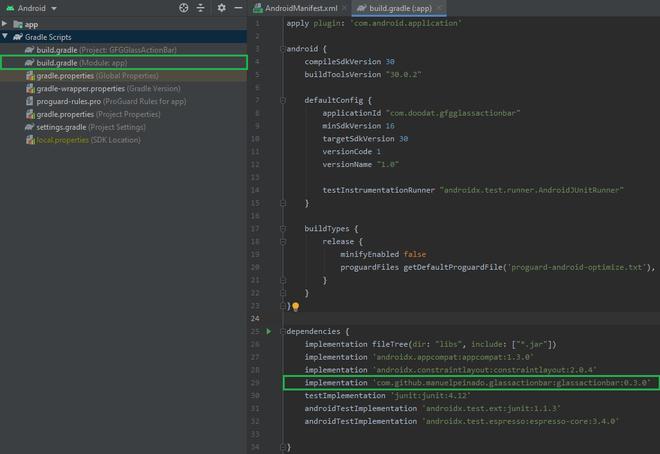Click the Collapse All icon in project panel
660x454 pixels.
coord(200,8)
